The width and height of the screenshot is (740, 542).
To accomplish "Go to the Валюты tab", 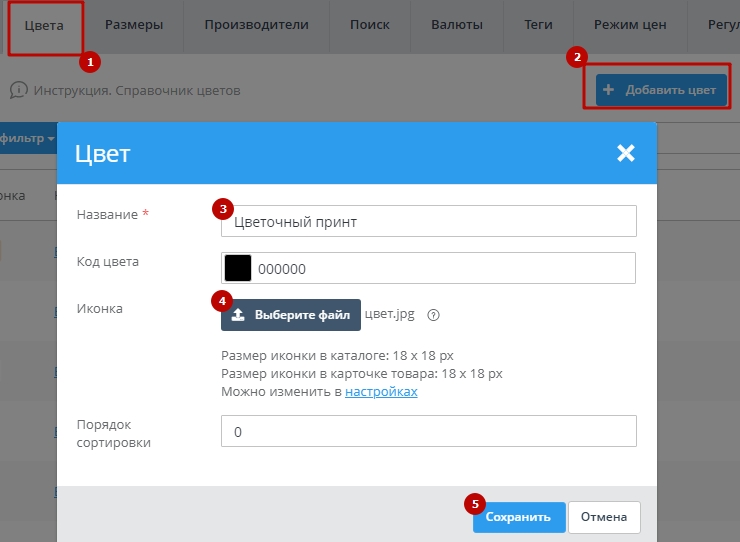I will tap(457, 25).
